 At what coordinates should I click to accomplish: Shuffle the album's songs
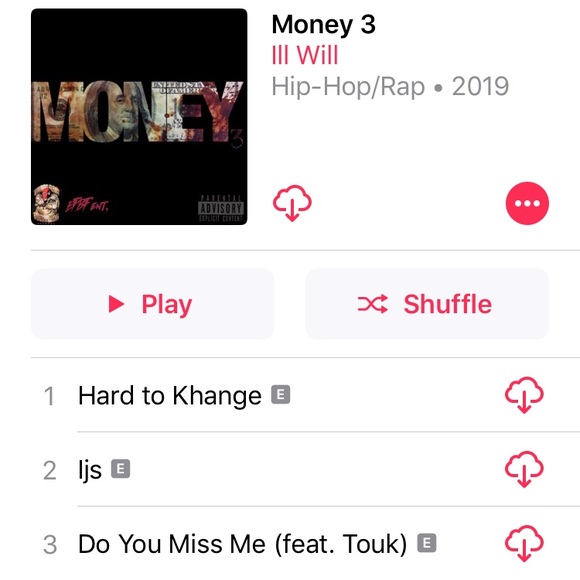click(x=427, y=304)
